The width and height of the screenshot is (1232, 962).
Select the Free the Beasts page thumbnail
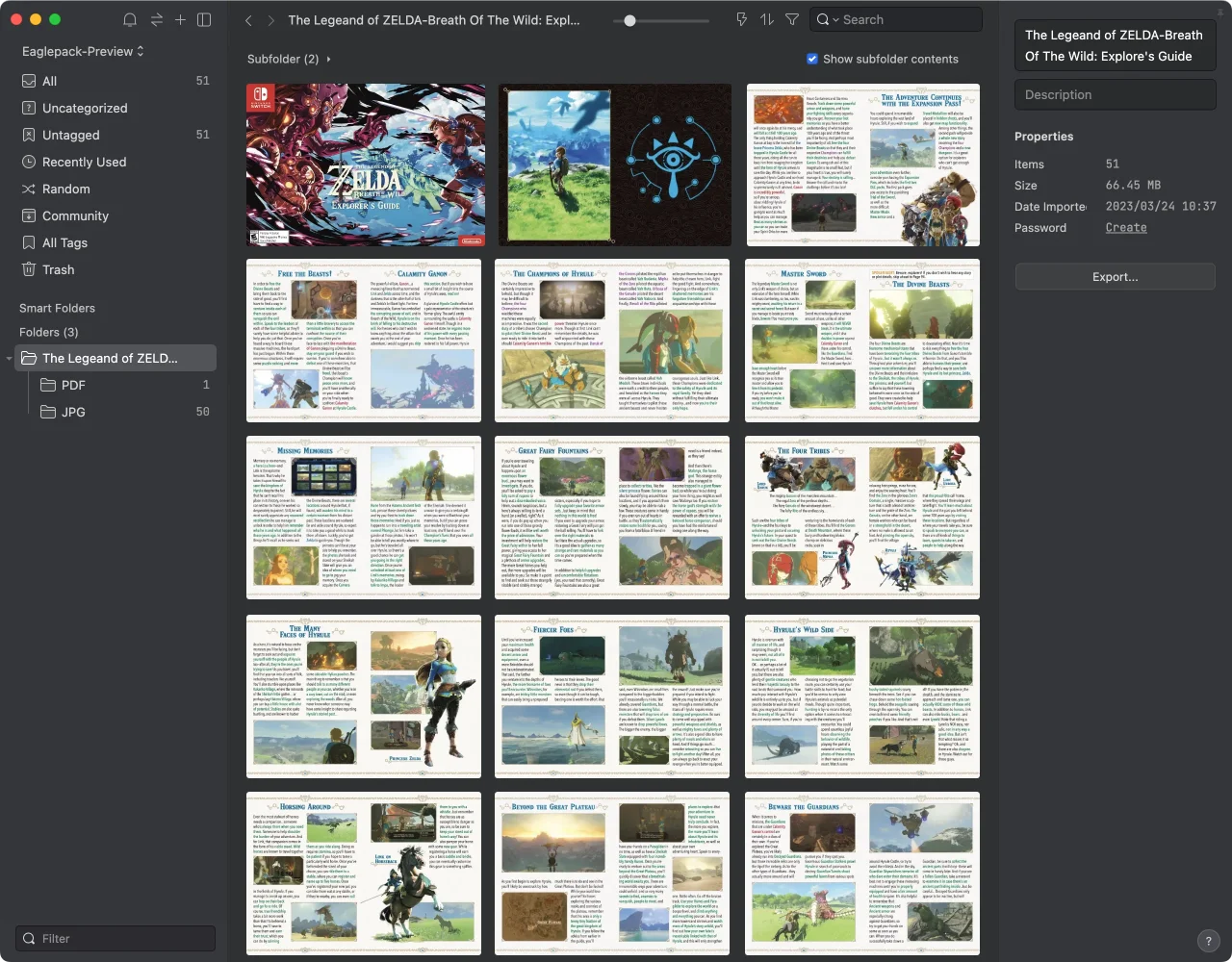click(364, 340)
